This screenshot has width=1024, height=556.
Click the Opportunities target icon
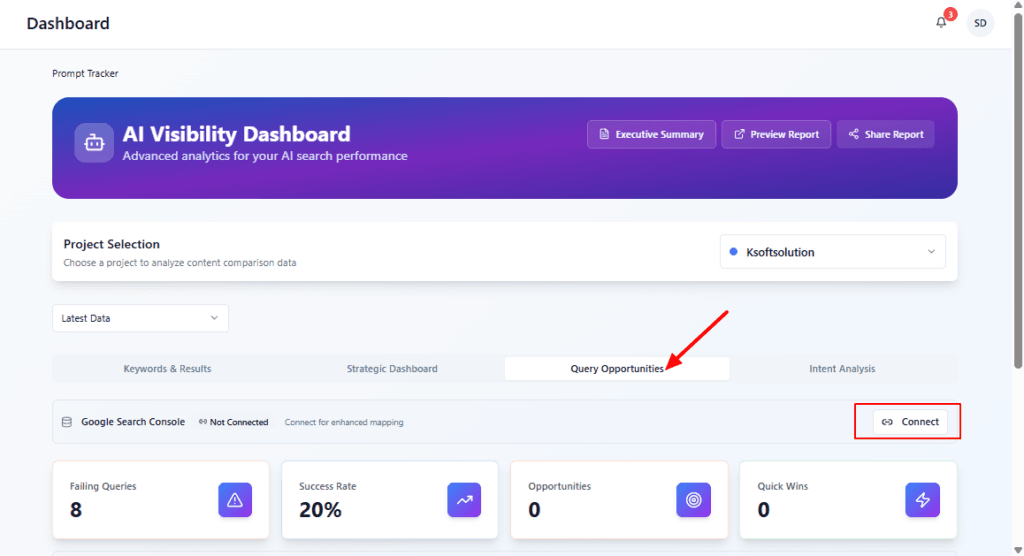[693, 500]
